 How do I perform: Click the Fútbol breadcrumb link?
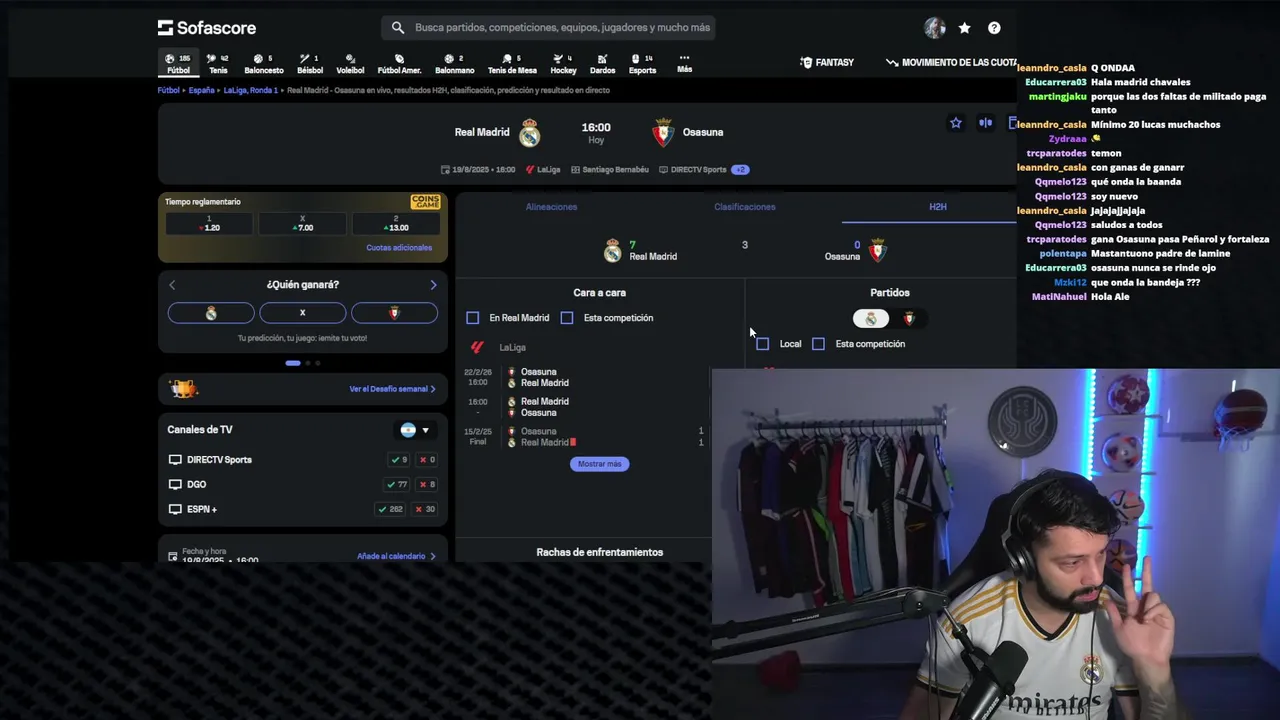168,90
